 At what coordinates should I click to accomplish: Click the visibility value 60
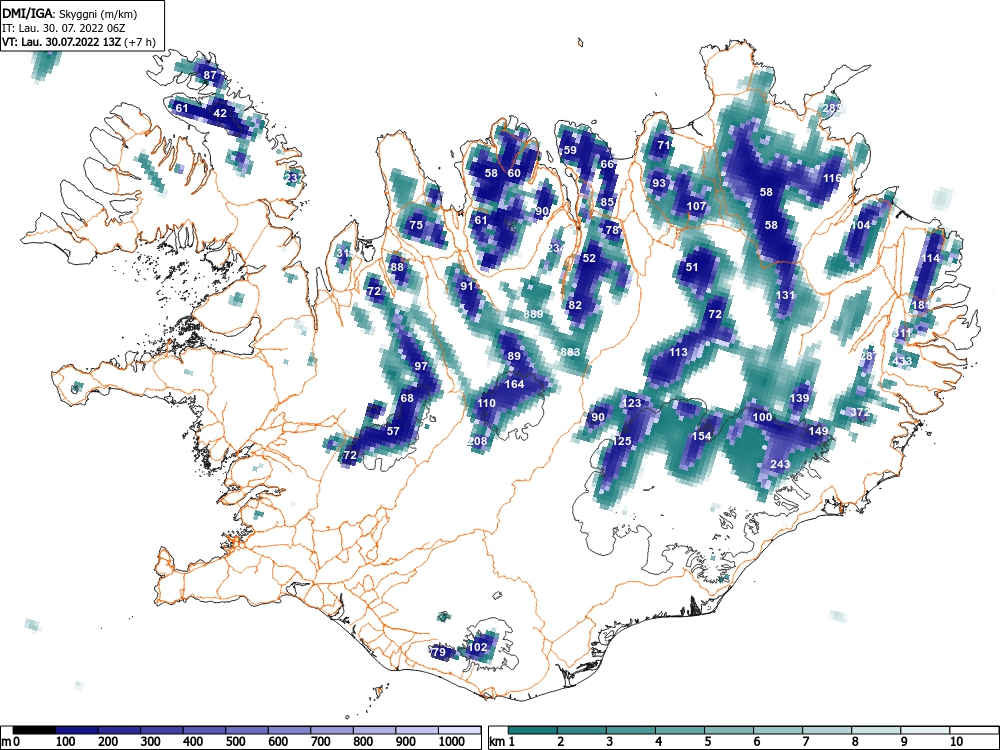point(514,173)
